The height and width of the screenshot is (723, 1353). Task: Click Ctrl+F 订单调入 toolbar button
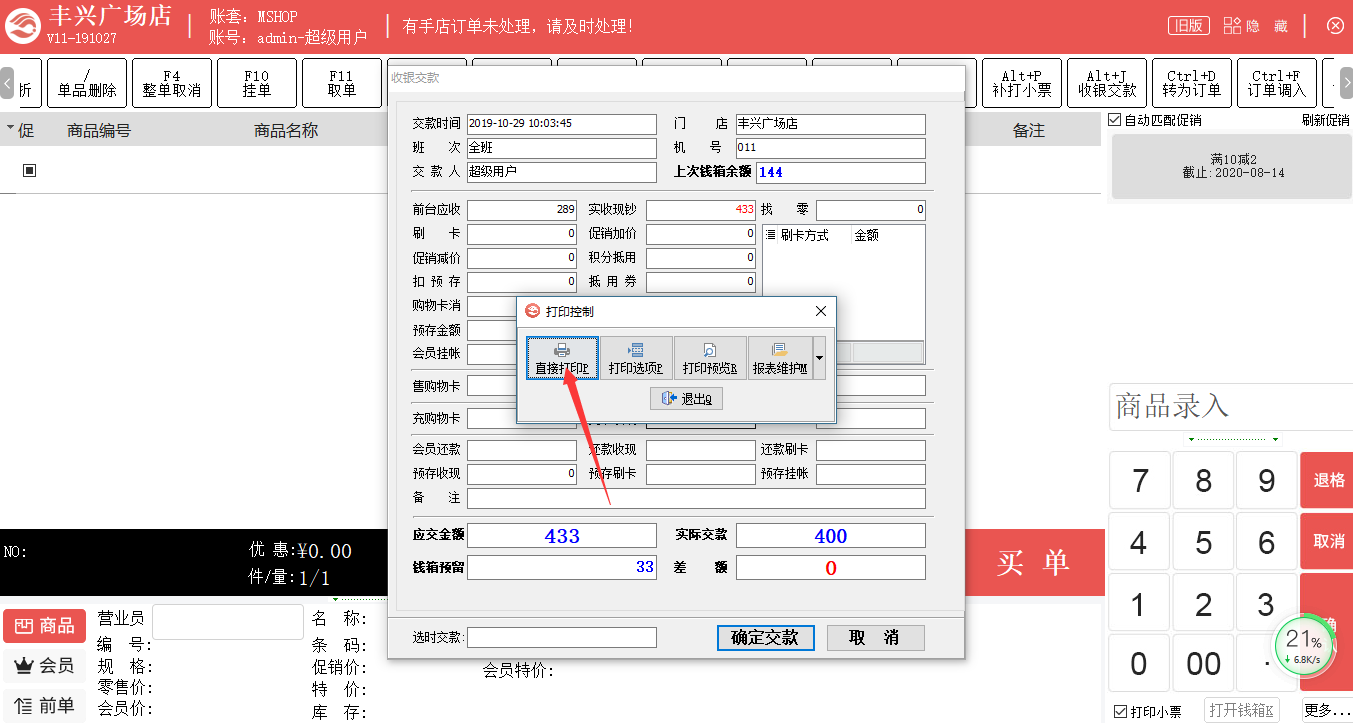click(x=1277, y=83)
